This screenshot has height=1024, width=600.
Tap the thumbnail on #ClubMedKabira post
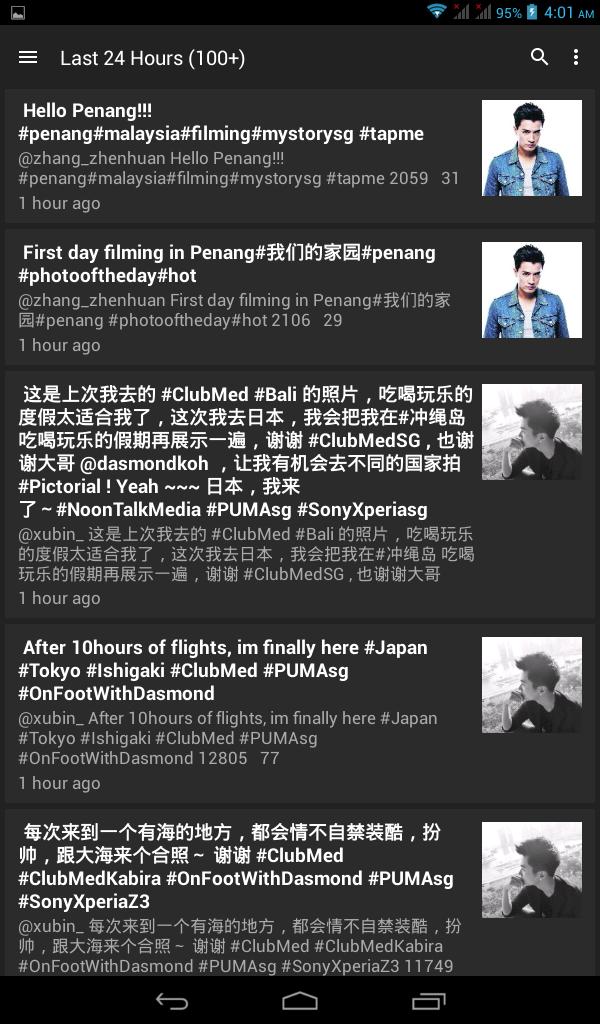pos(531,870)
